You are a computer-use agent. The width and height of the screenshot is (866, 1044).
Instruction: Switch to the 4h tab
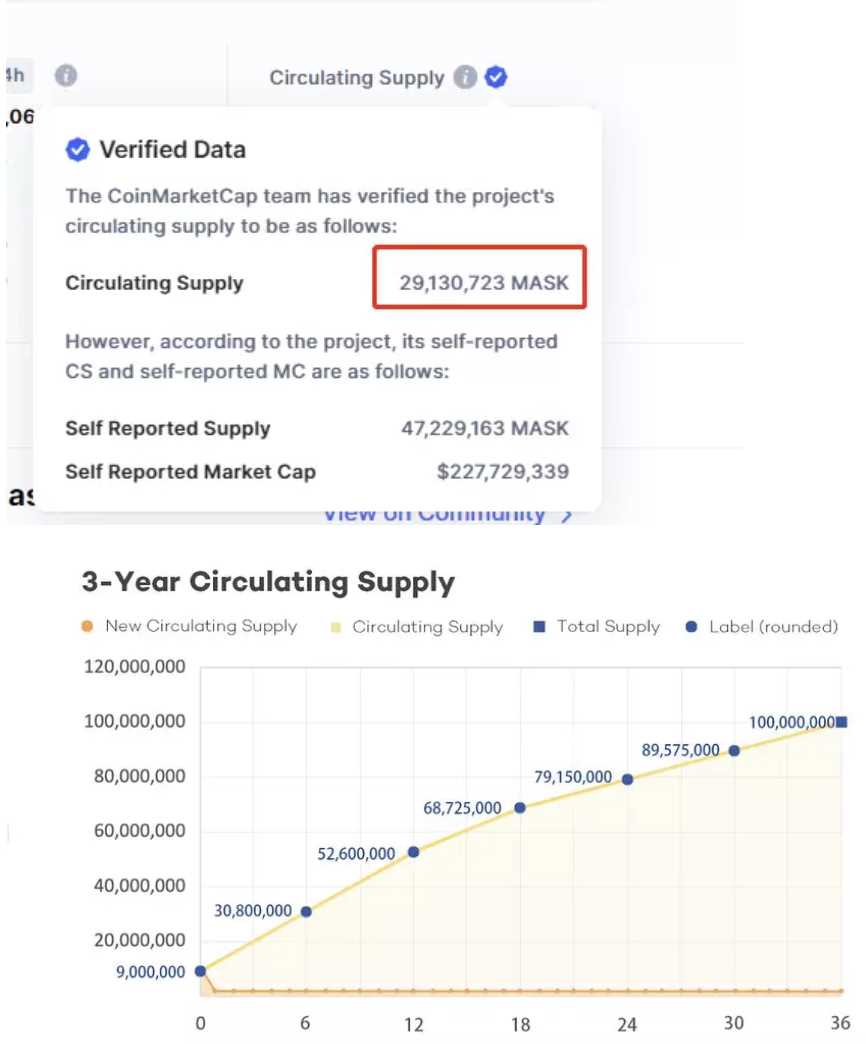[x=14, y=75]
